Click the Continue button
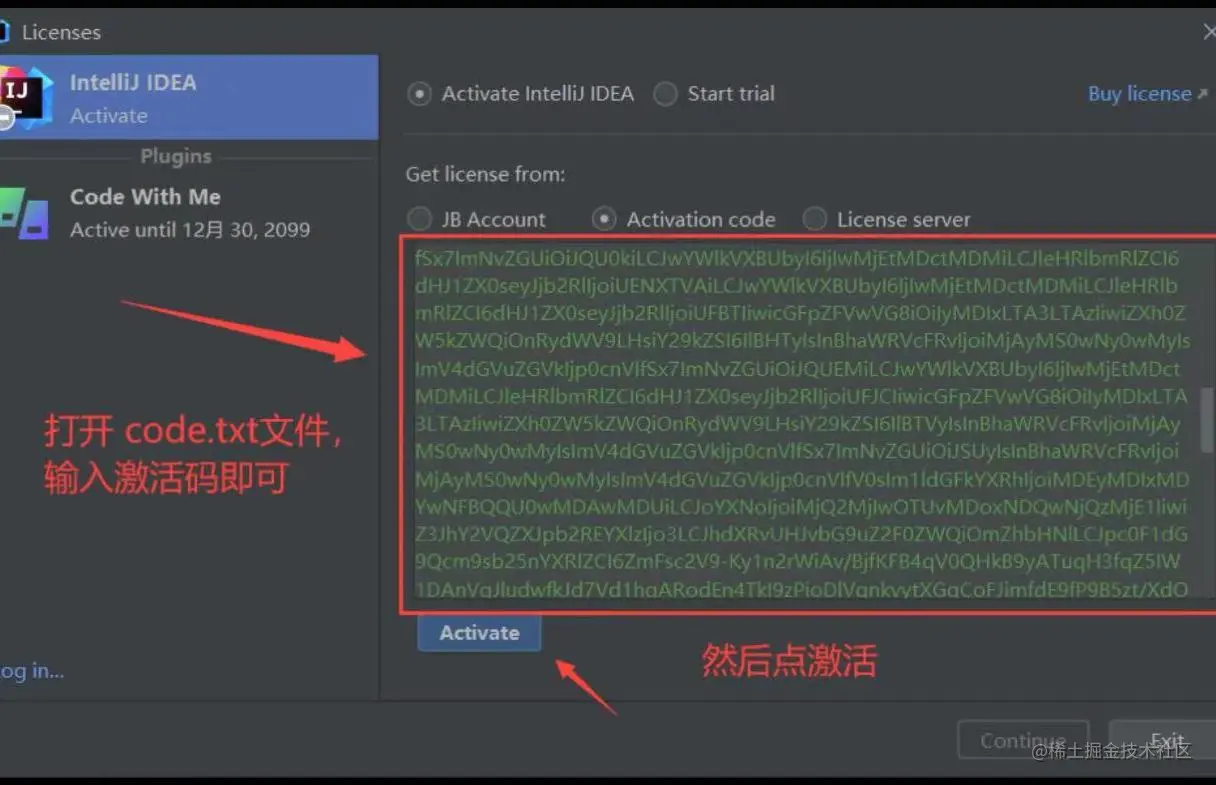 click(x=1022, y=741)
